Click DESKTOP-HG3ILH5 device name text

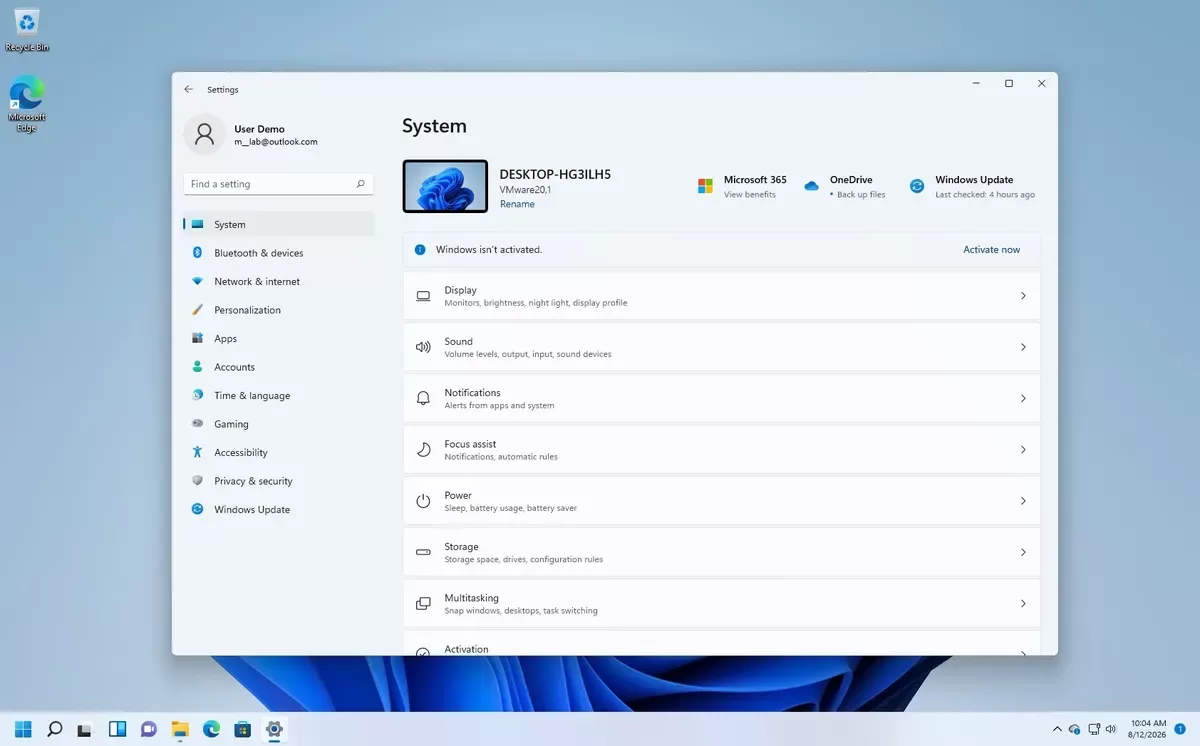[555, 174]
